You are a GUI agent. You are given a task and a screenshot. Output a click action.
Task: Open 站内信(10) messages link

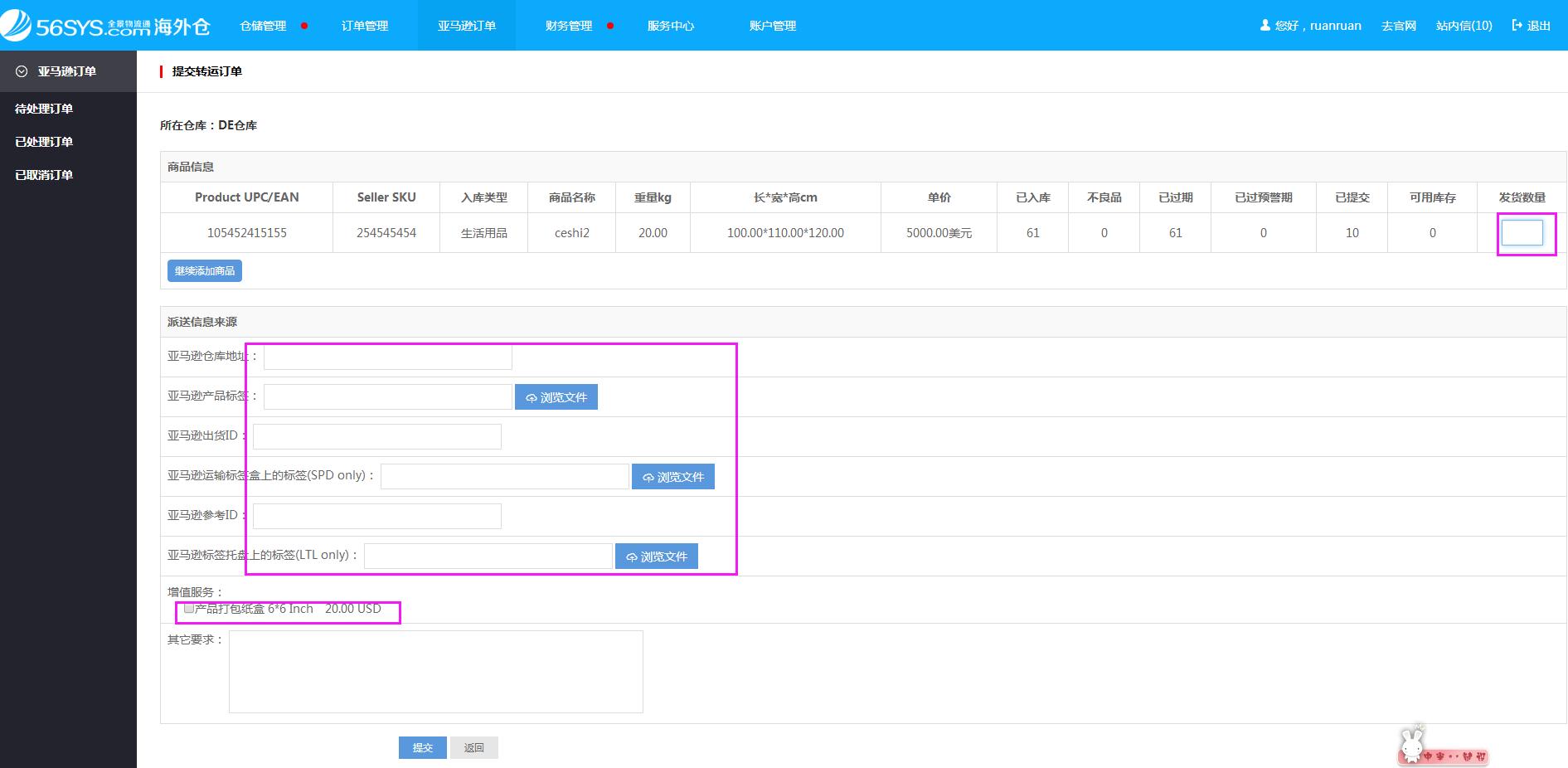1463,25
